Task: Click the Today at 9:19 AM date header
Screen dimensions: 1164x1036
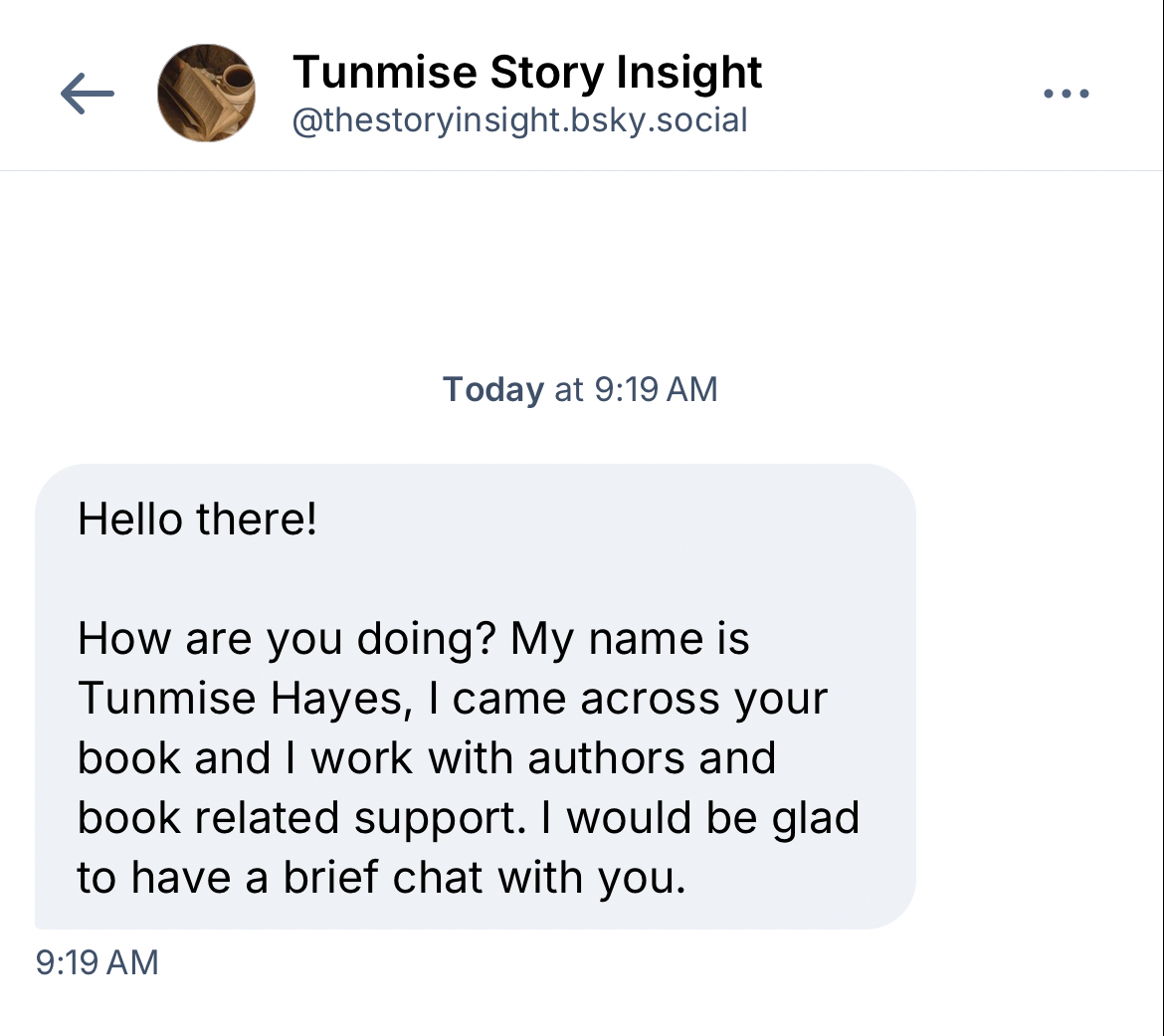Action: click(x=580, y=389)
